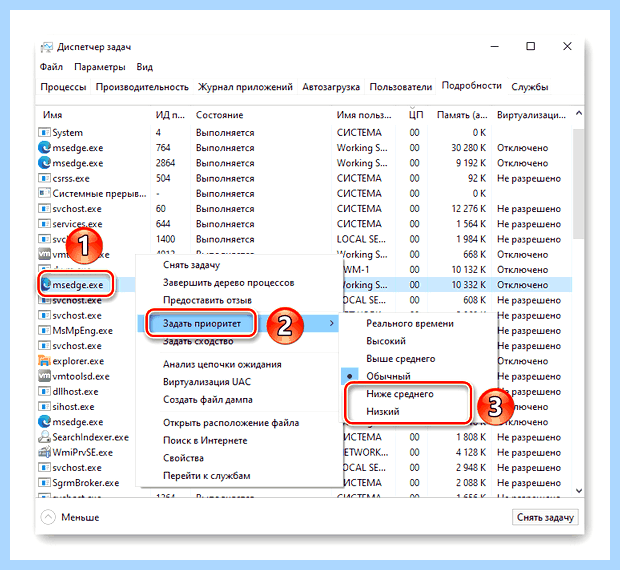Choose Снять задачу in context menu
The width and height of the screenshot is (620, 570).
pyautogui.click(x=191, y=265)
